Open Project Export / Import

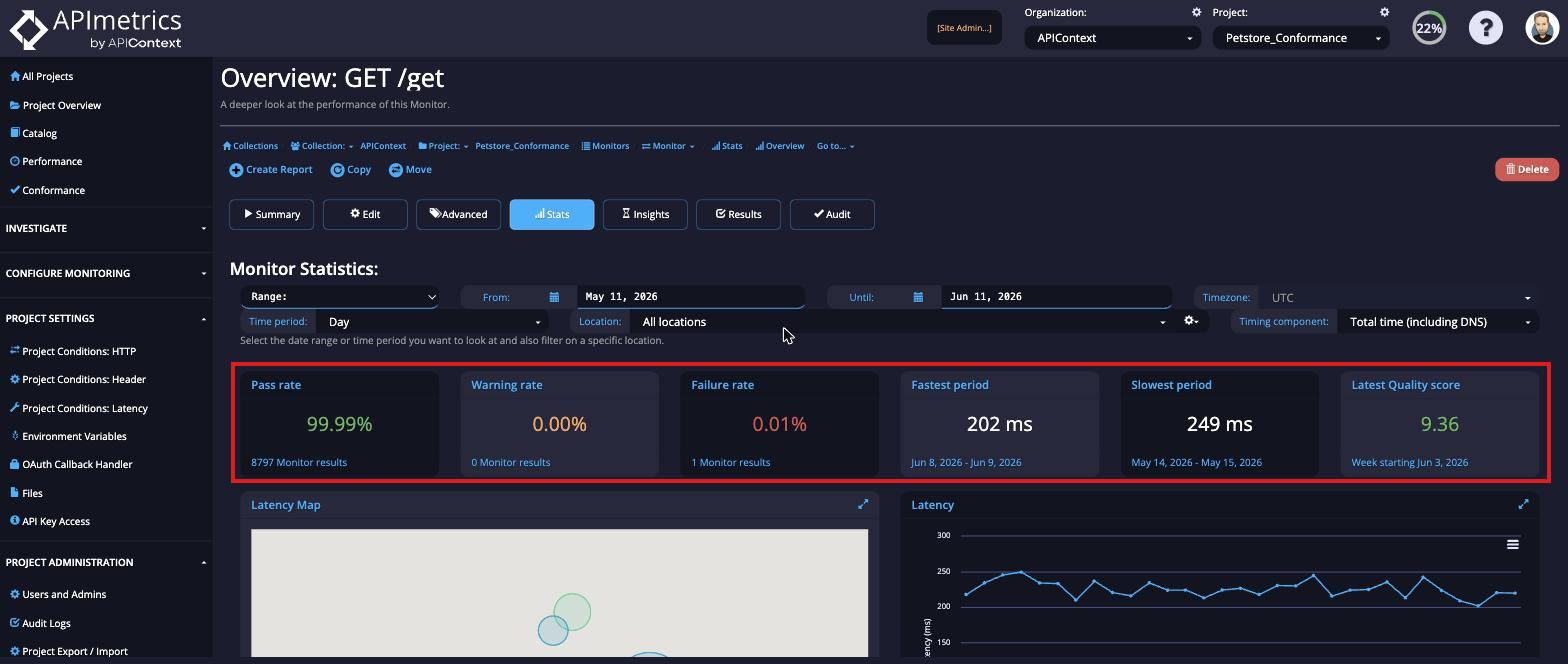coord(68,651)
